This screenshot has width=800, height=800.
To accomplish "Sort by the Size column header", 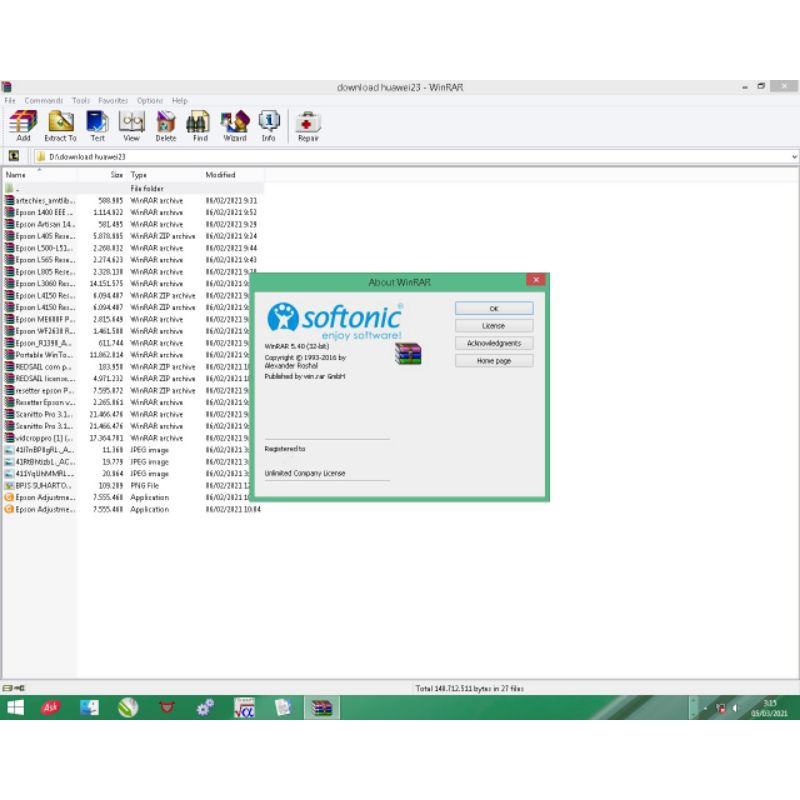I will point(102,175).
